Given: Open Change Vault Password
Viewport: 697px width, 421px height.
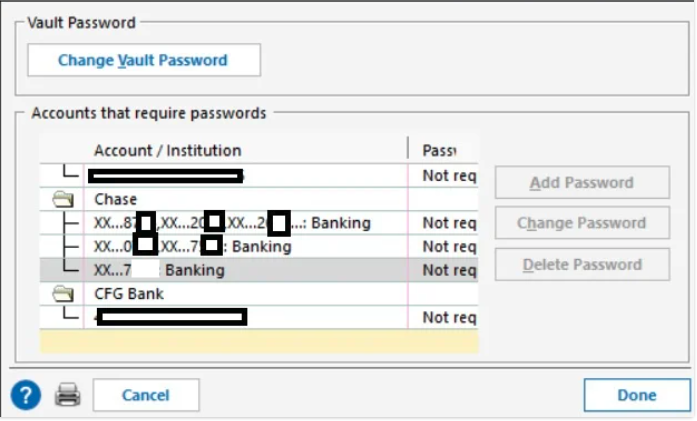Looking at the screenshot, I should 143,60.
